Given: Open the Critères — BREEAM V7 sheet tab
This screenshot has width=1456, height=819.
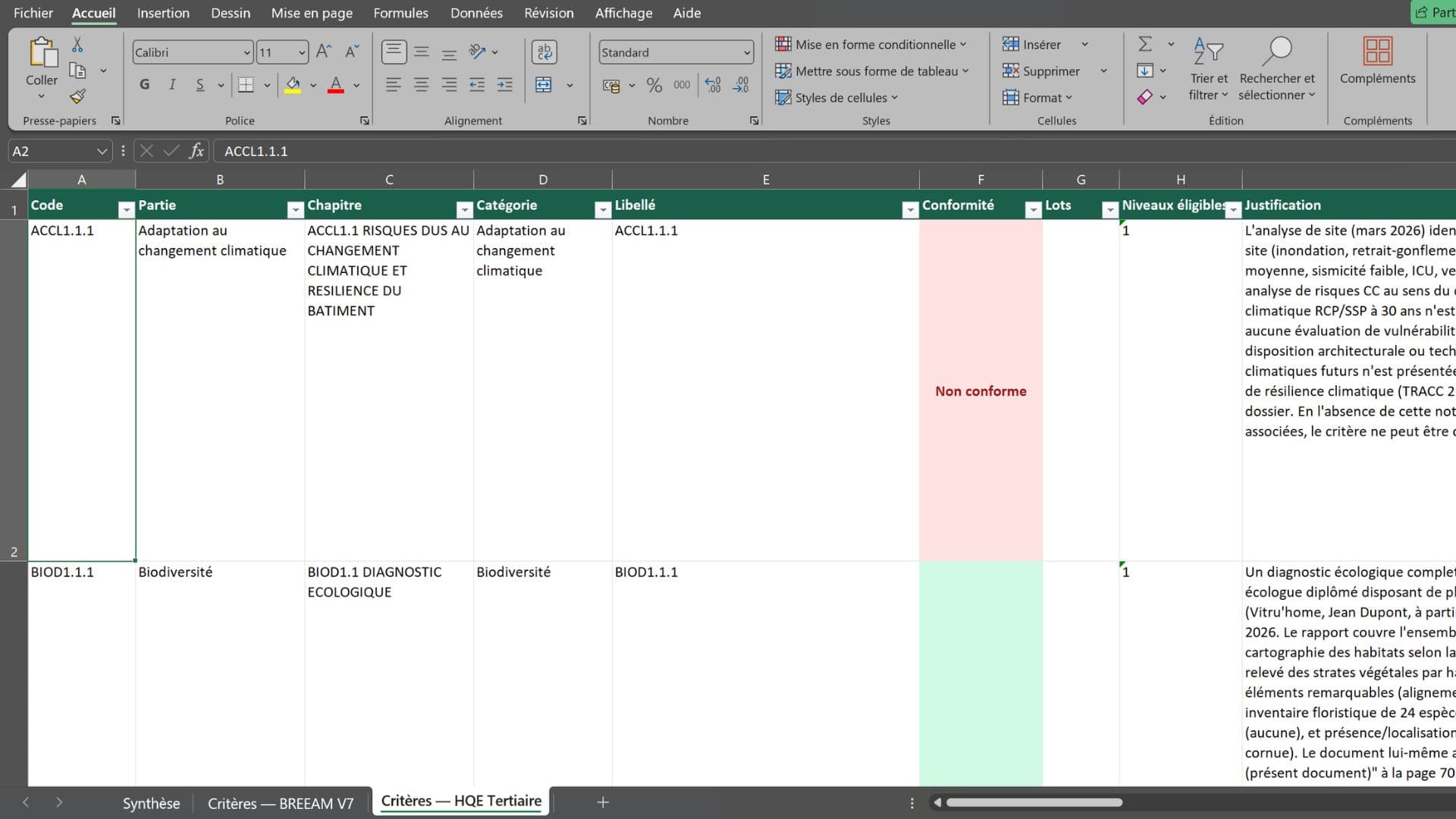Looking at the screenshot, I should [281, 803].
